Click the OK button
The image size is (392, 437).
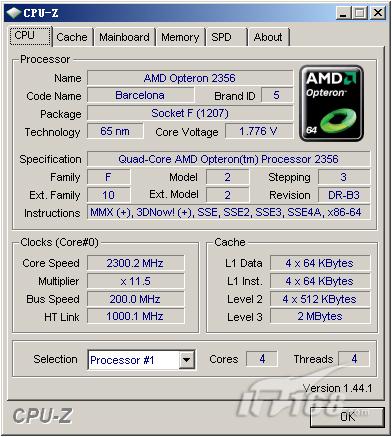click(x=348, y=417)
